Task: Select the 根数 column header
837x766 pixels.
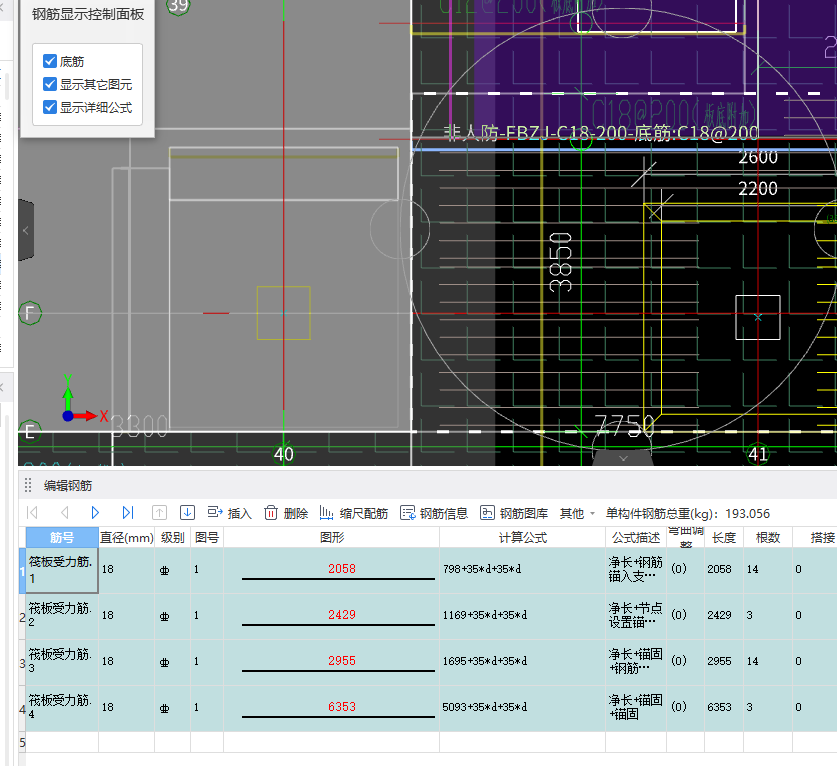Action: (768, 537)
